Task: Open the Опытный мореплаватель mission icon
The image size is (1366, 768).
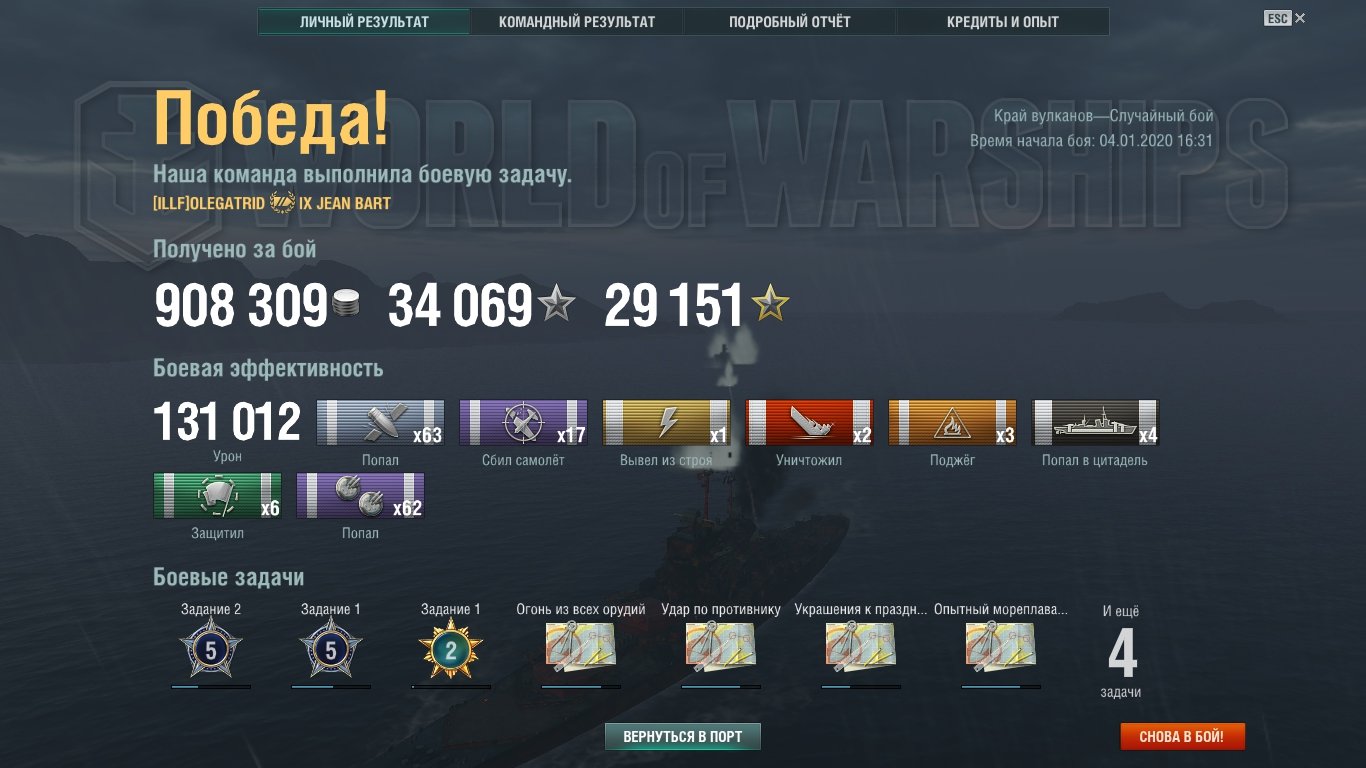Action: click(x=1000, y=647)
